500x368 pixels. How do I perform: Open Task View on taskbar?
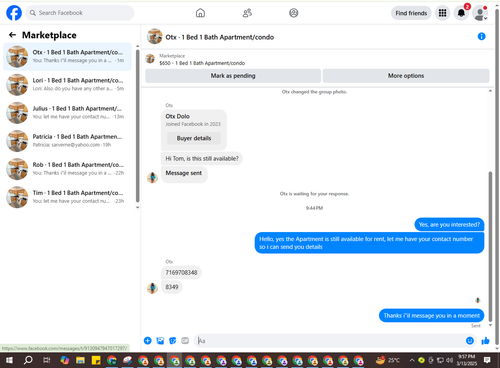[x=47, y=360]
